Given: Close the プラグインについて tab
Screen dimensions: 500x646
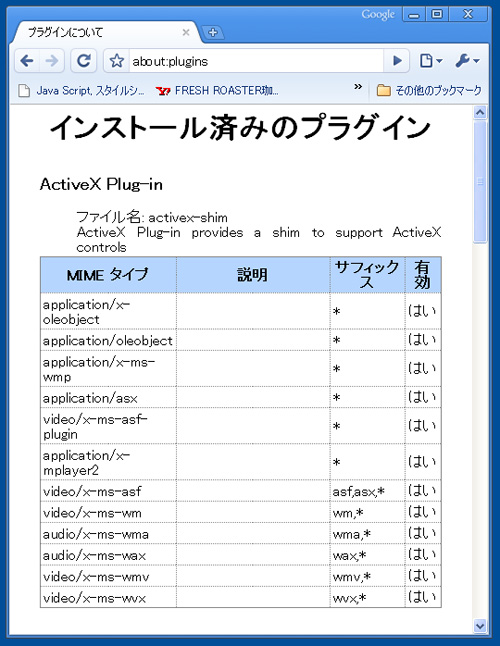Looking at the screenshot, I should (x=186, y=32).
